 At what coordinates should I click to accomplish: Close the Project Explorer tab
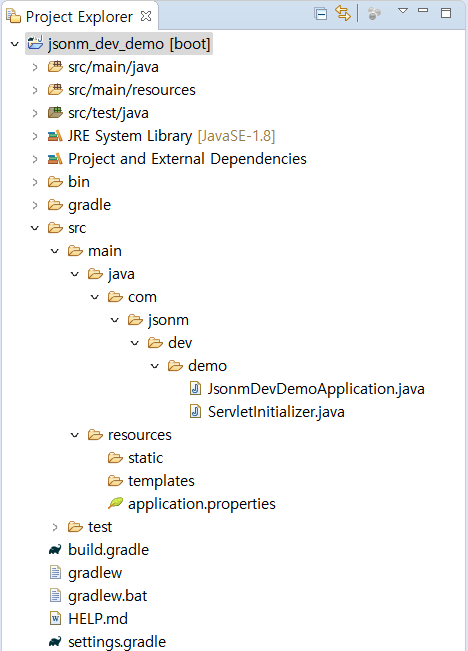coord(146,16)
